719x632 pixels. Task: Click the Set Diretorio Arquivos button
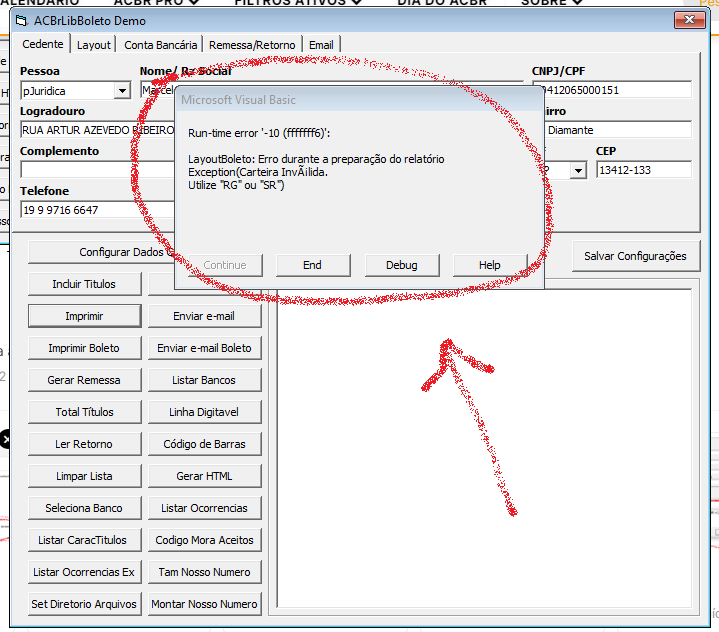pyautogui.click(x=84, y=604)
